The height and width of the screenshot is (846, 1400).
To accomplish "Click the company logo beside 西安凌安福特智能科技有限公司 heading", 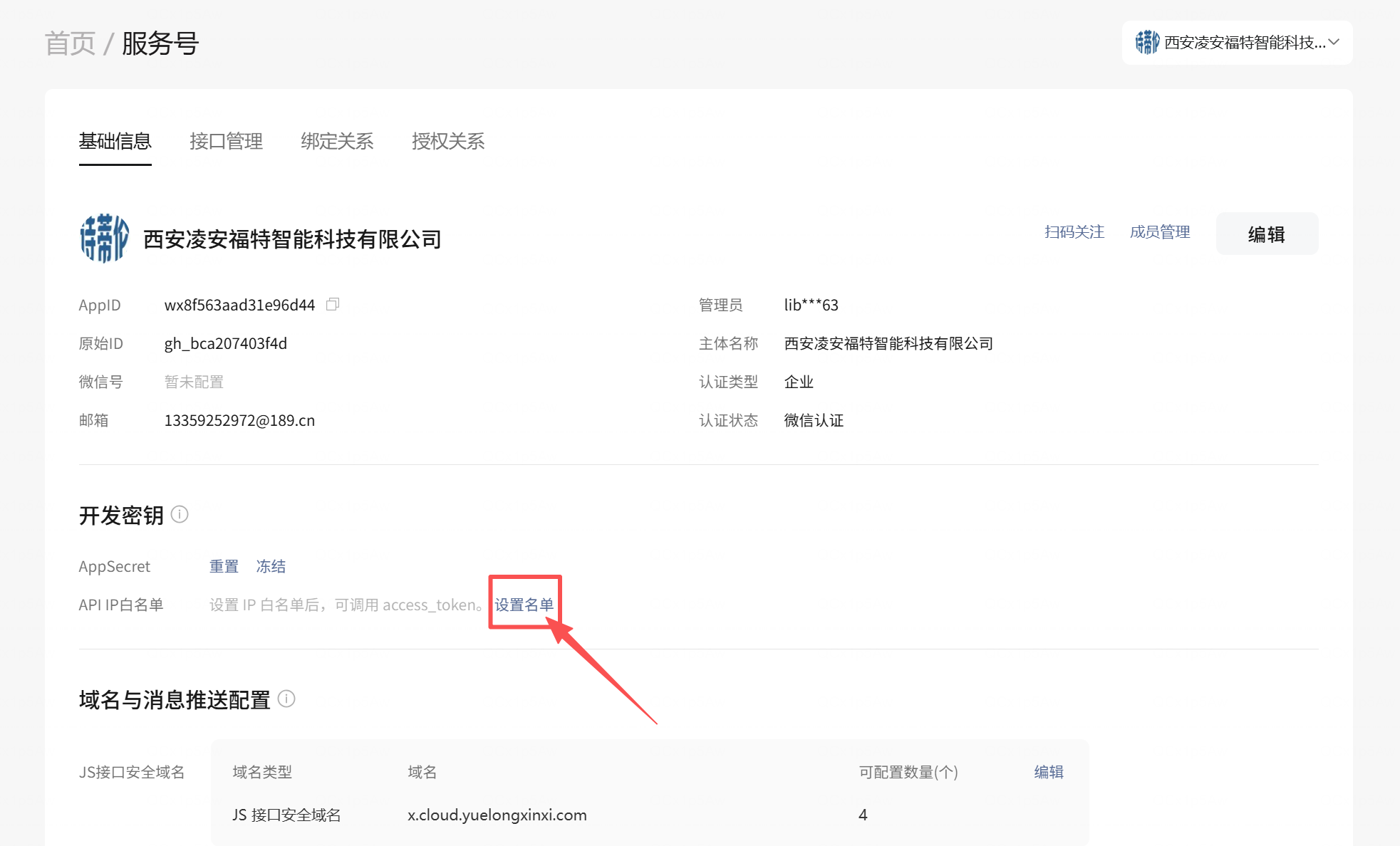I will click(x=104, y=238).
